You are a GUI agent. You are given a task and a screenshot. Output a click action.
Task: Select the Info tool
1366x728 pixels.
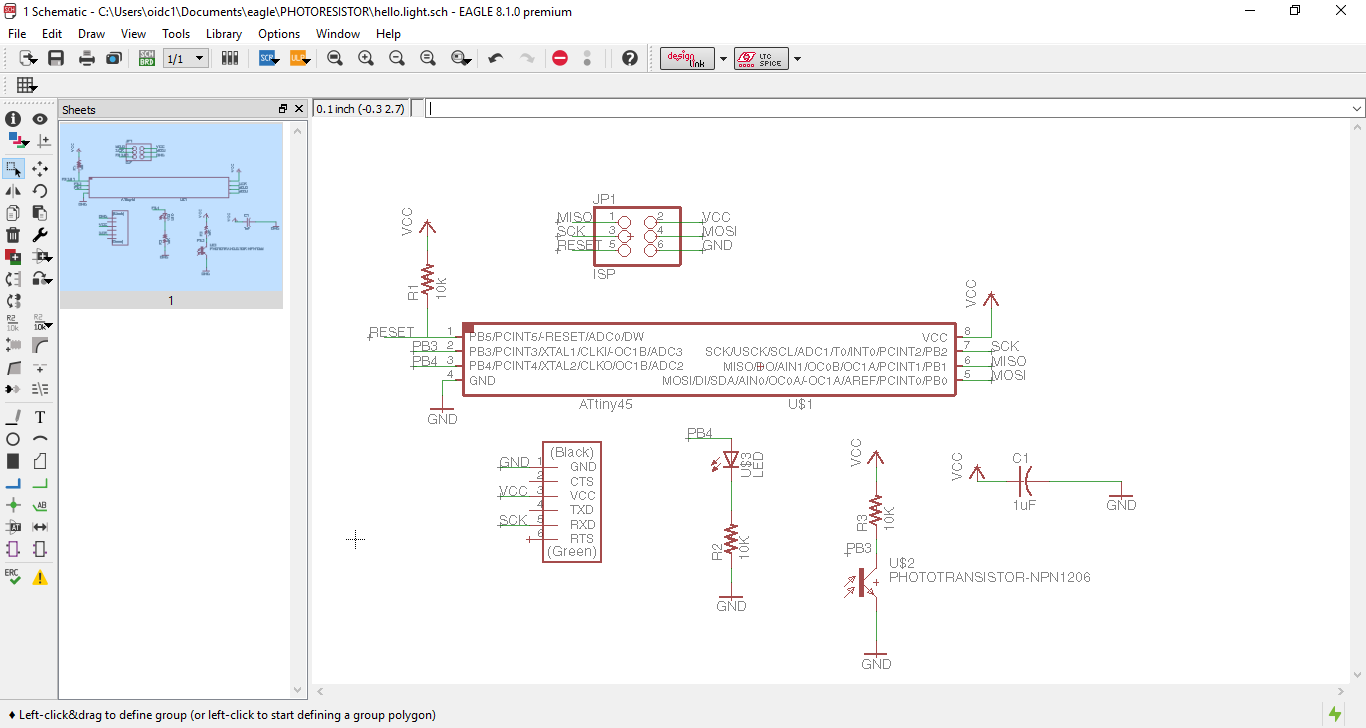click(13, 119)
